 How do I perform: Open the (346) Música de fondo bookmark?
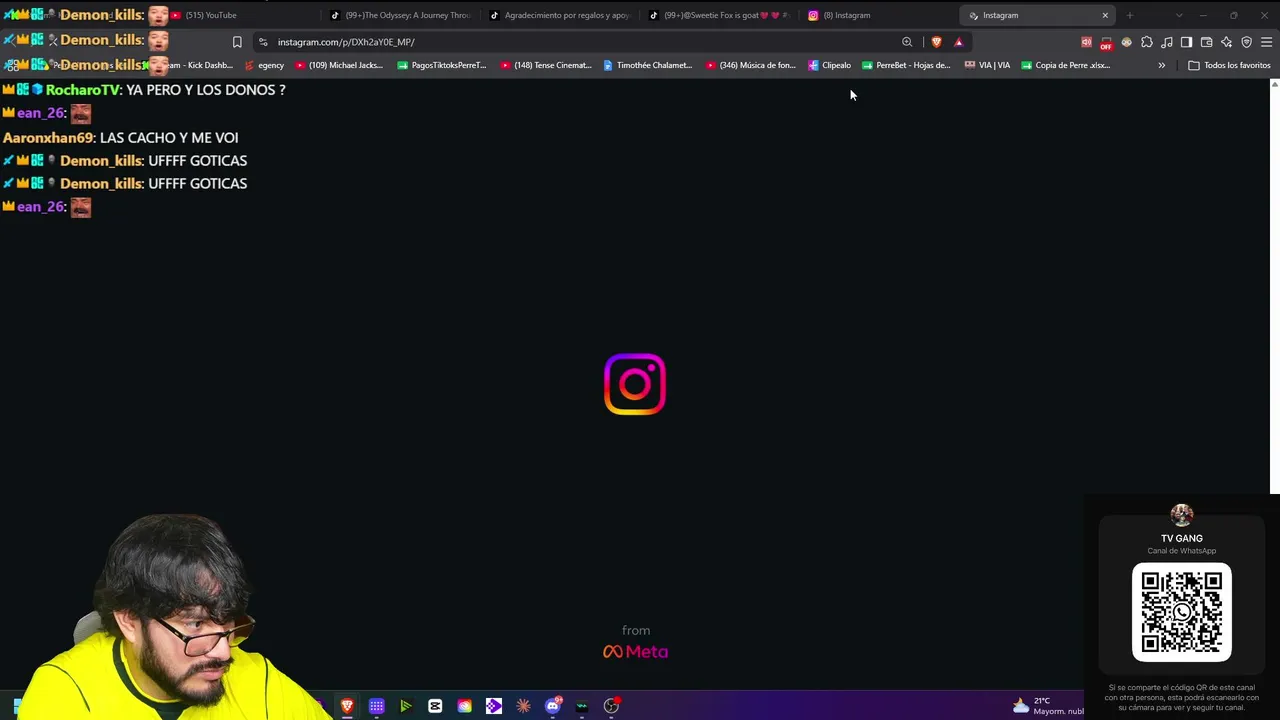[751, 65]
